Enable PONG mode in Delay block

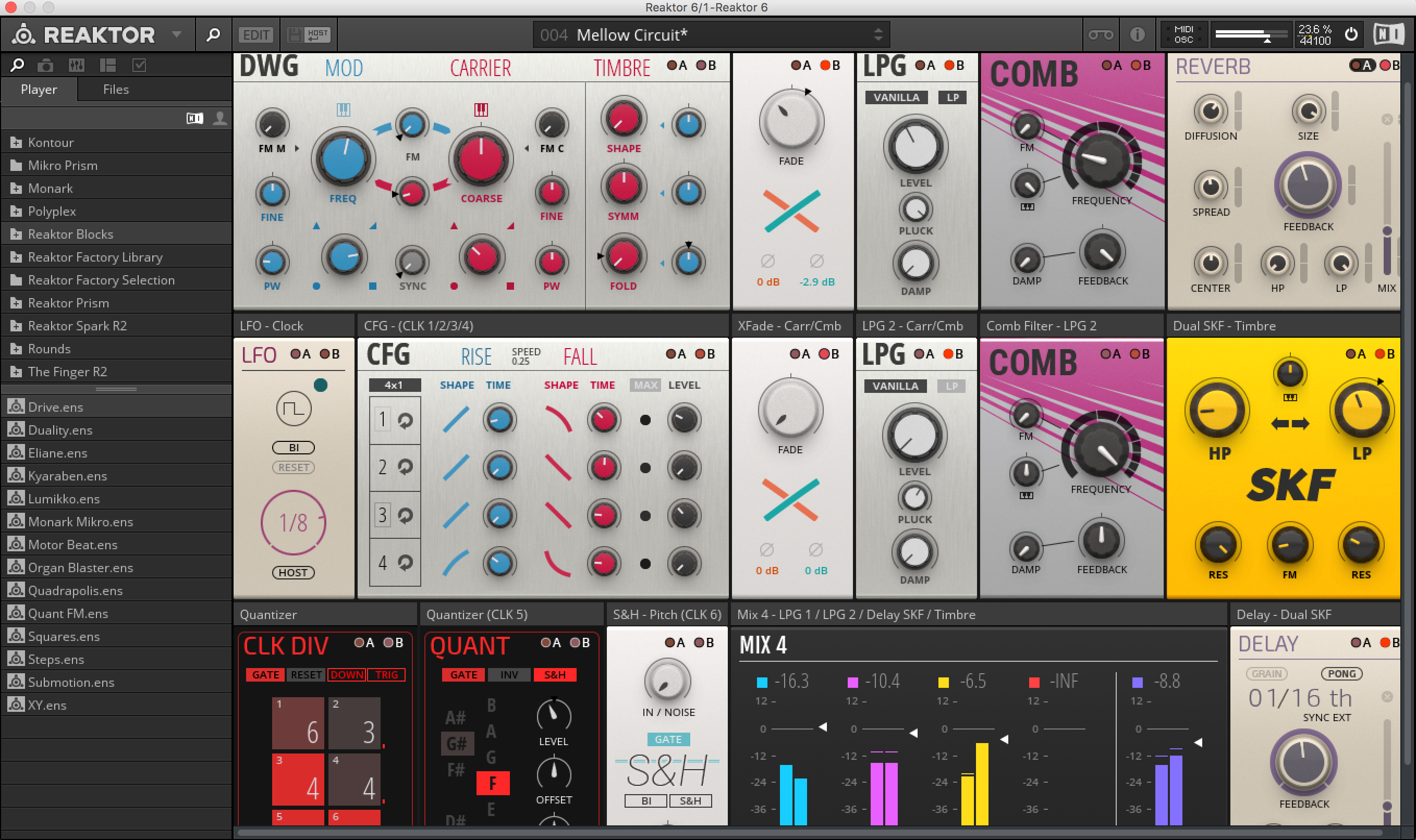(1341, 674)
